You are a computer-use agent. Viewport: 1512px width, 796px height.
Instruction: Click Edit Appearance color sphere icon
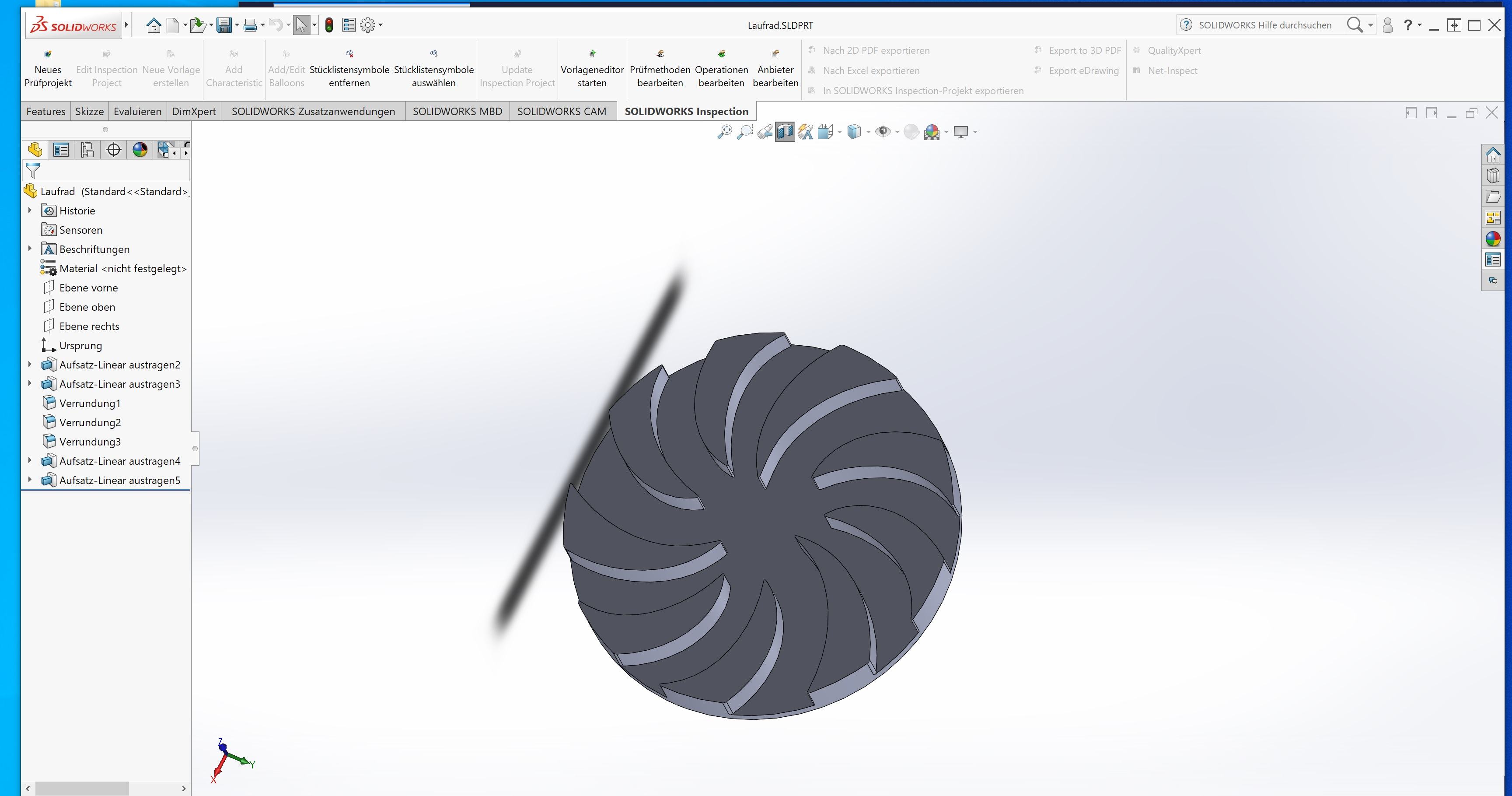pyautogui.click(x=911, y=132)
